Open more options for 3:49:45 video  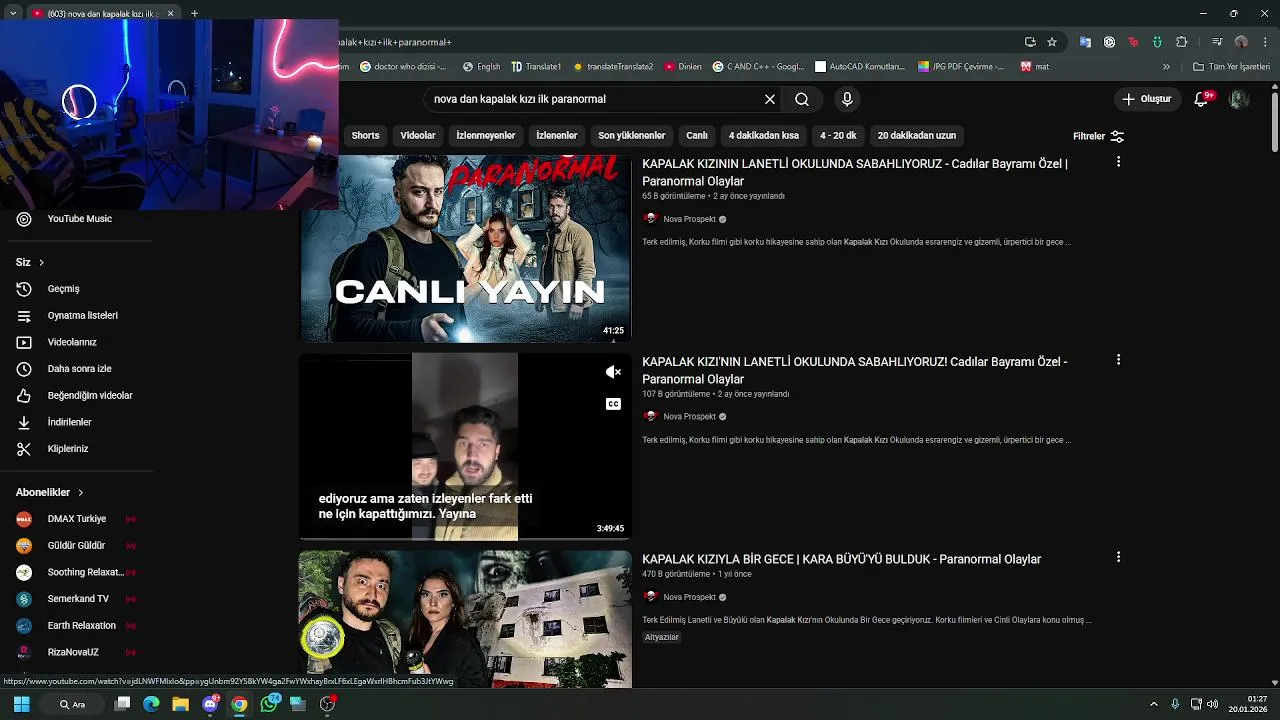(1118, 360)
